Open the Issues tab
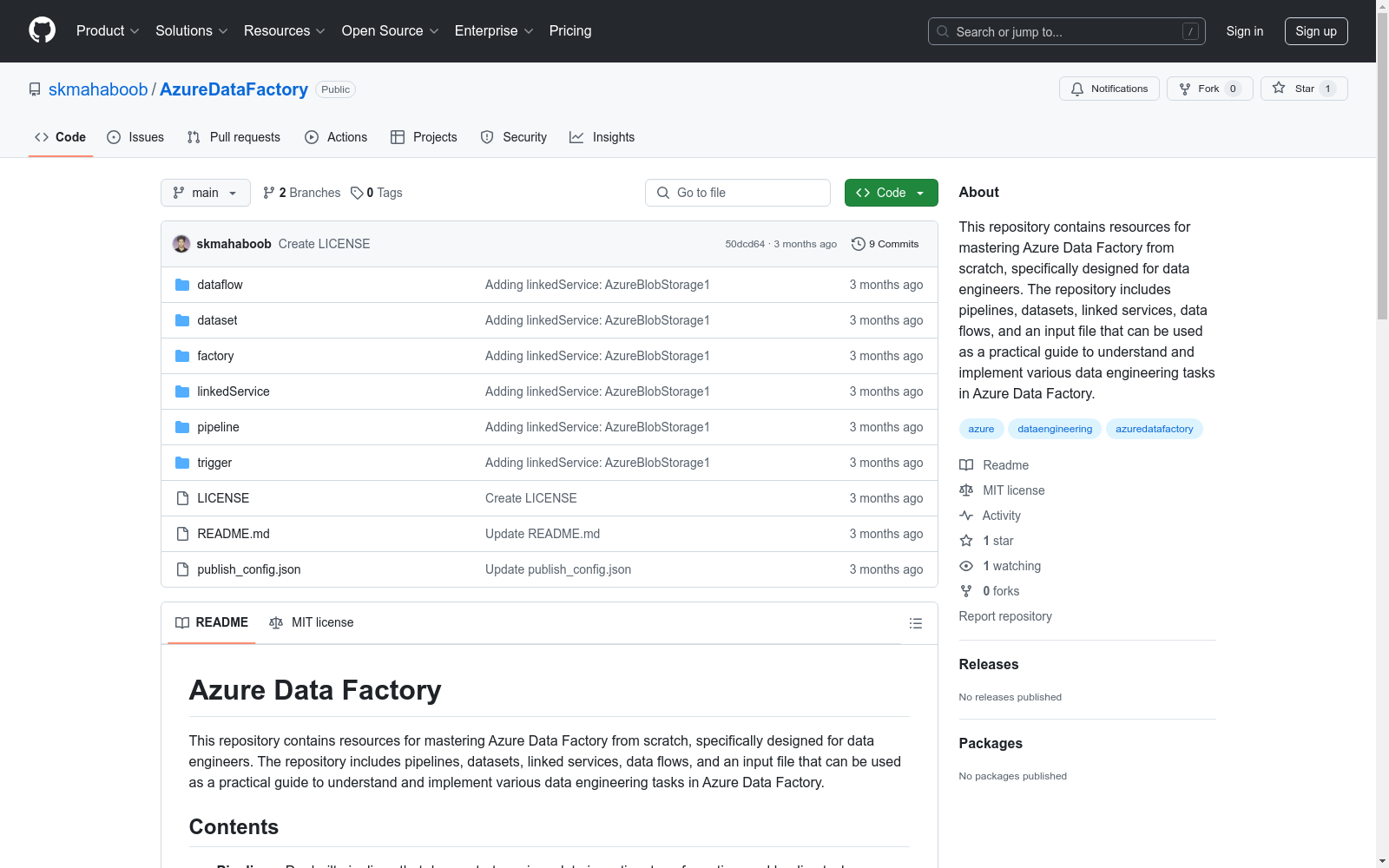The height and width of the screenshot is (868, 1389). 135,137
